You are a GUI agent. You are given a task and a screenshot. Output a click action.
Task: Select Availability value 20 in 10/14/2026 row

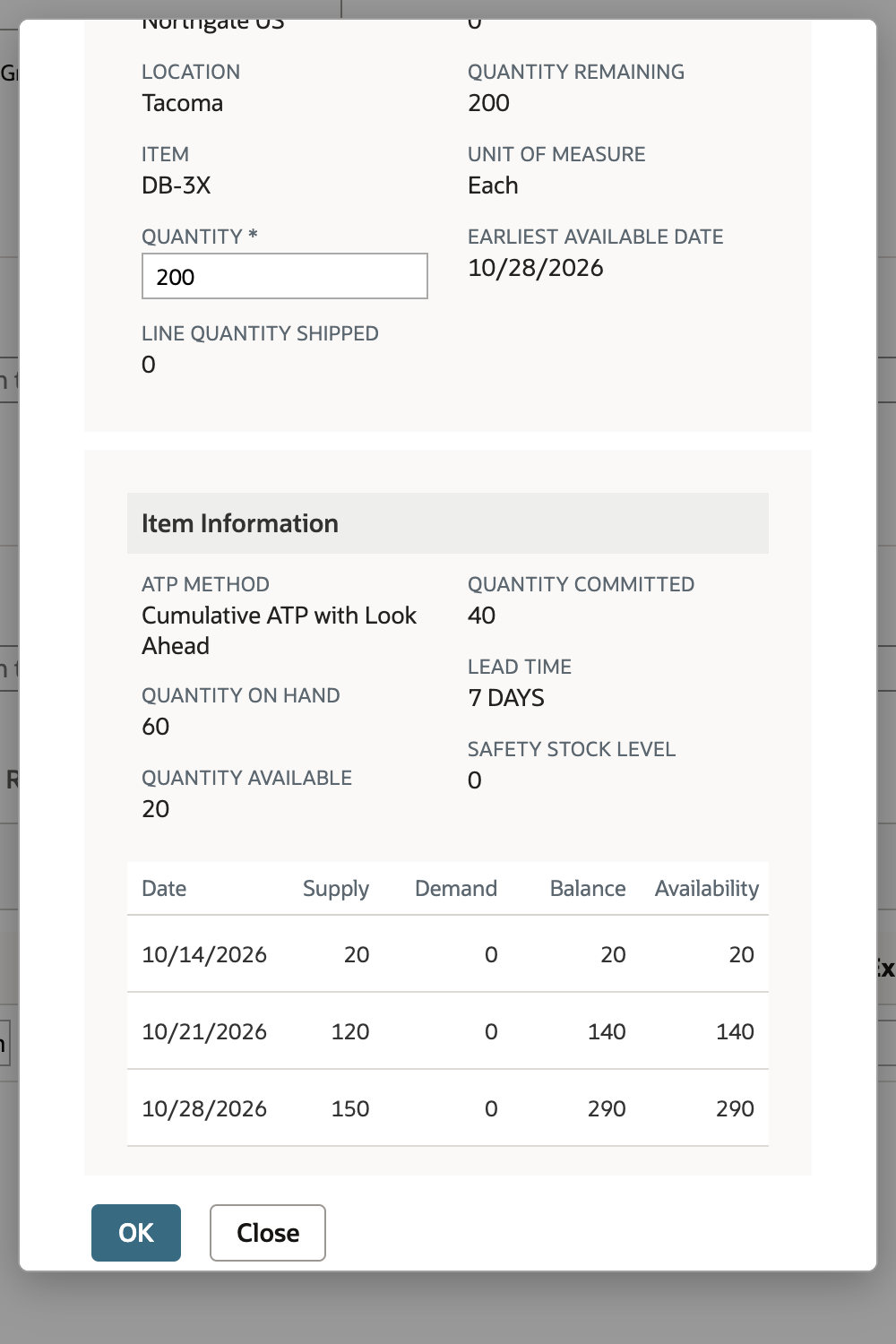(x=741, y=954)
